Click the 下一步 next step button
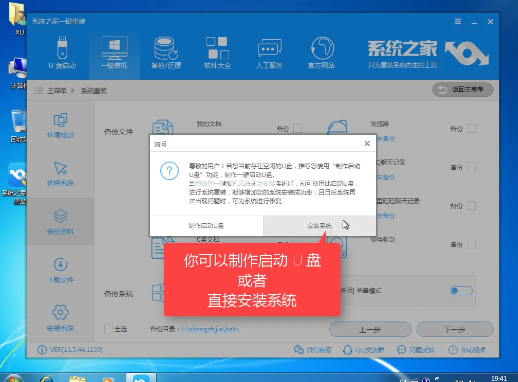The image size is (518, 382). click(455, 329)
